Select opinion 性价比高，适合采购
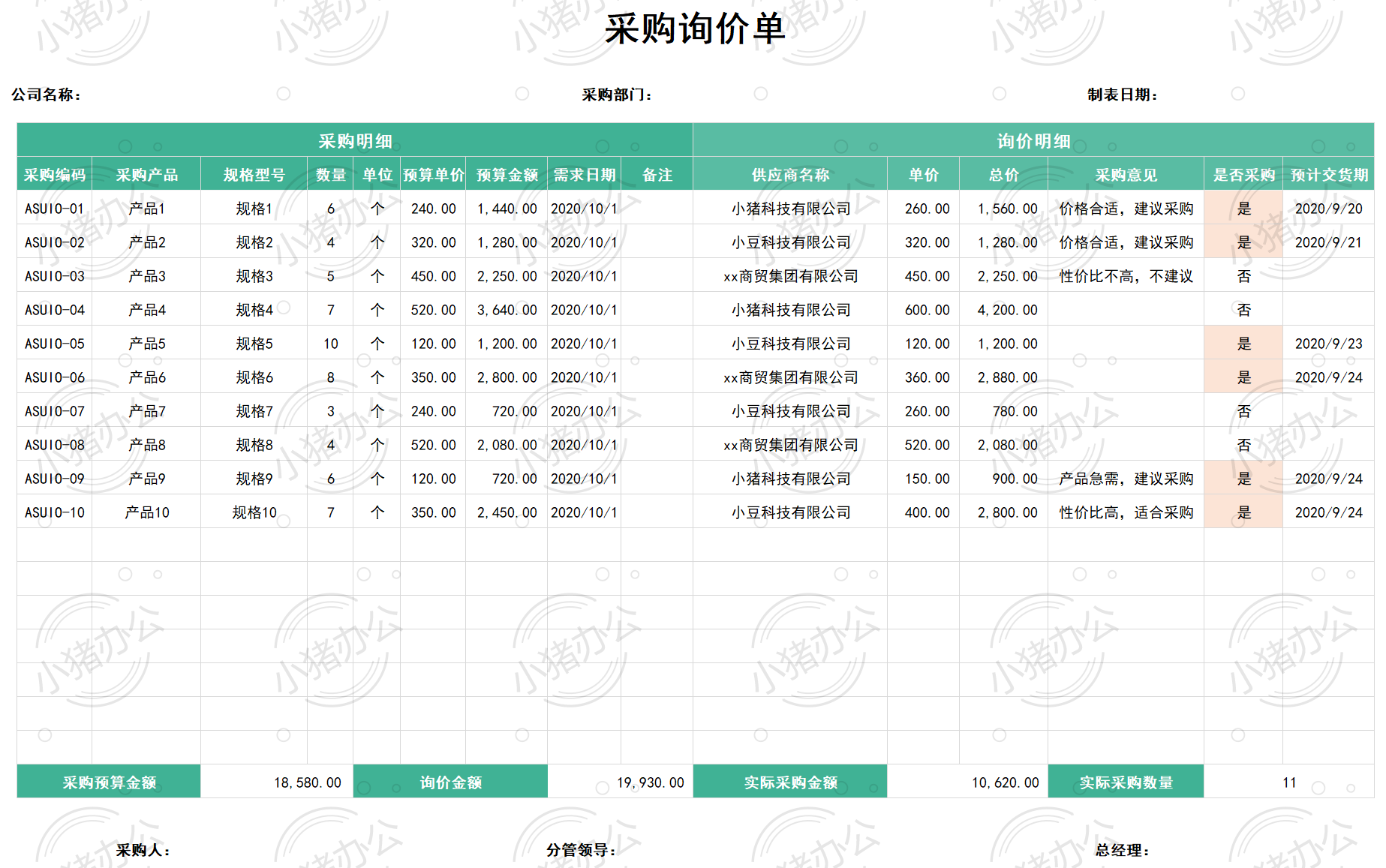This screenshot has height=868, width=1386. (1126, 512)
